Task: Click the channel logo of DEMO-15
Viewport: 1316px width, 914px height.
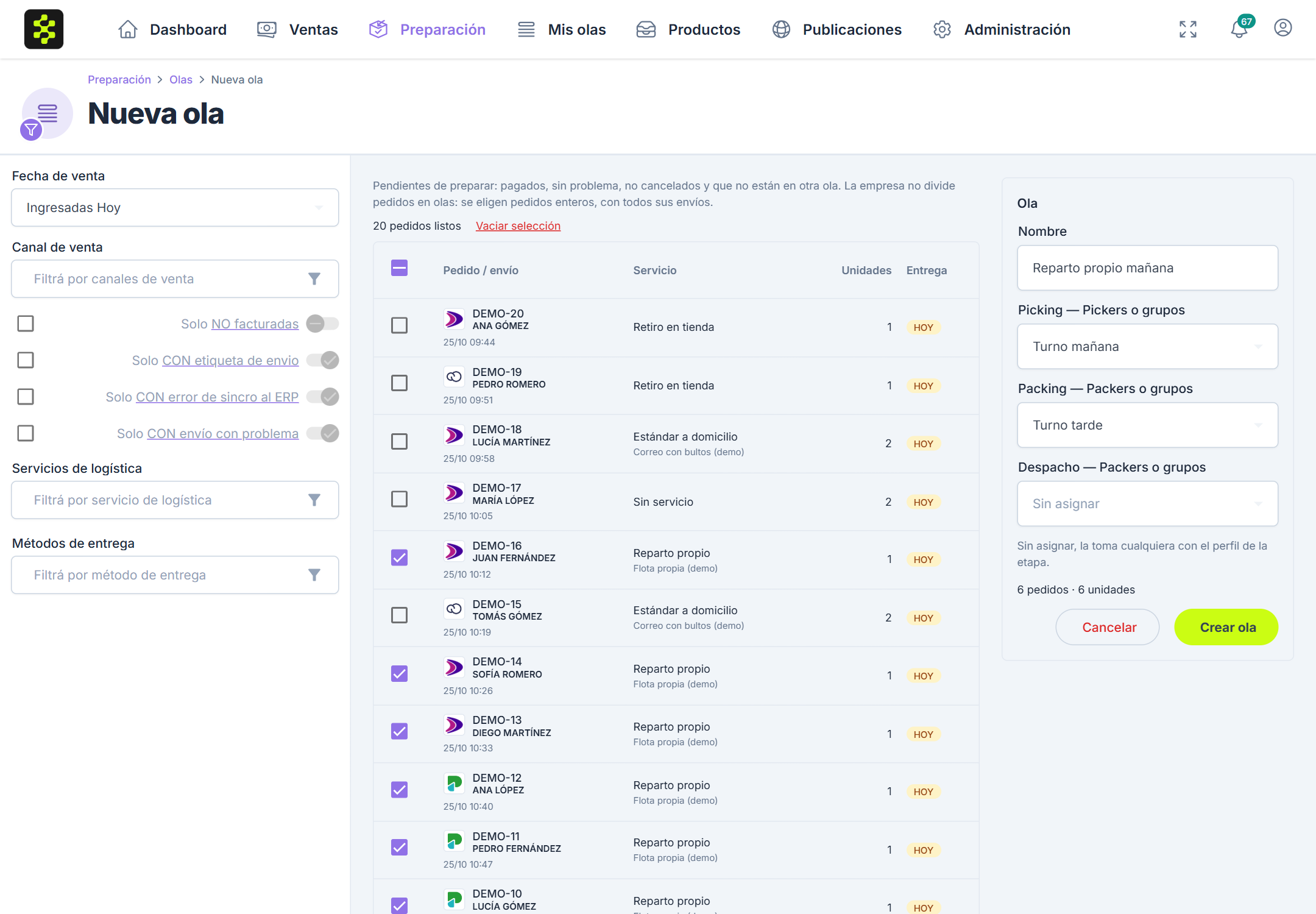Action: (454, 609)
